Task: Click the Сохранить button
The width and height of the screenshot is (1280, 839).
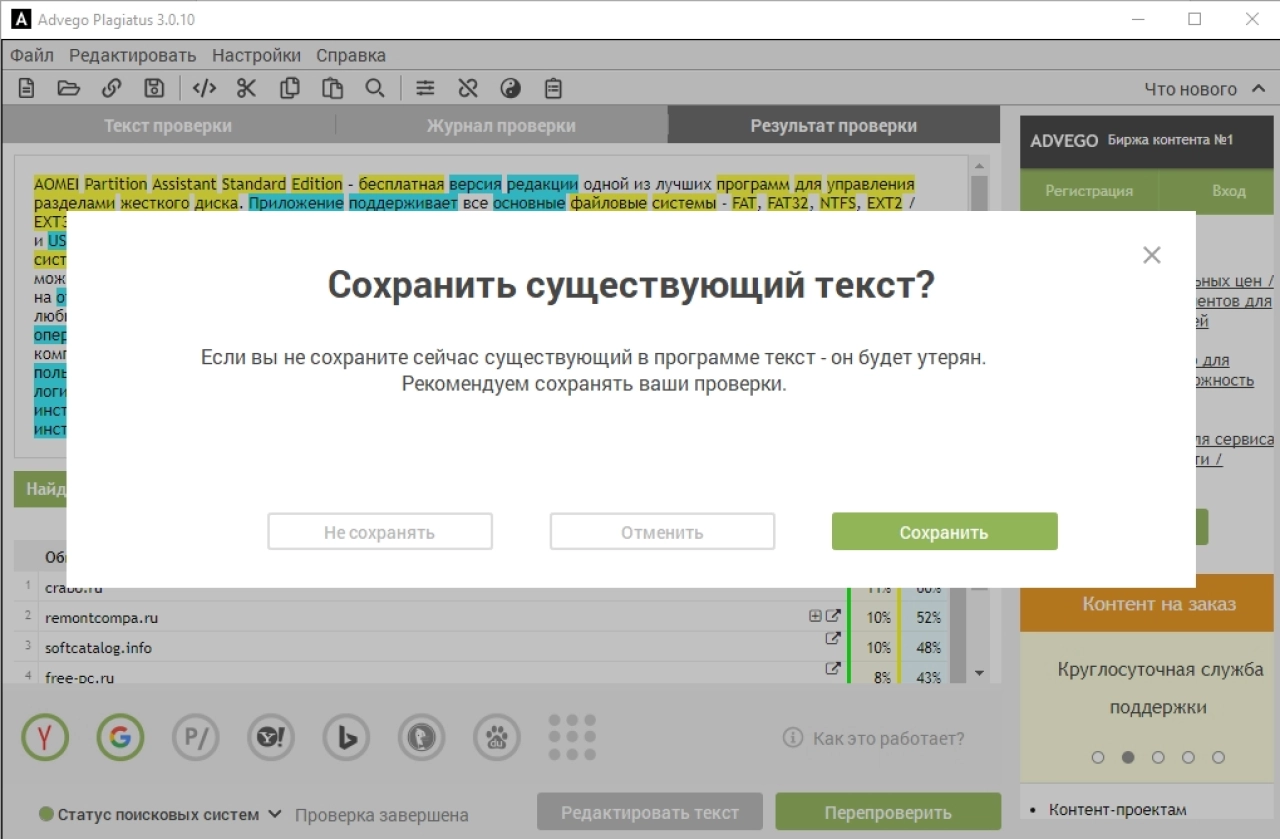Action: coord(944,532)
